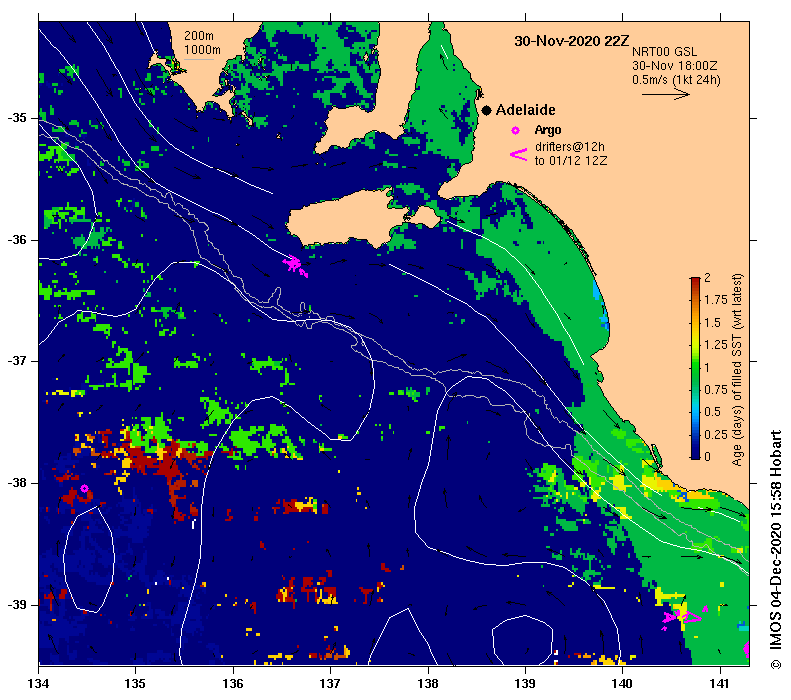Click the 0.5m/s velocity scale arrow
The height and width of the screenshot is (700, 791).
[x=665, y=94]
